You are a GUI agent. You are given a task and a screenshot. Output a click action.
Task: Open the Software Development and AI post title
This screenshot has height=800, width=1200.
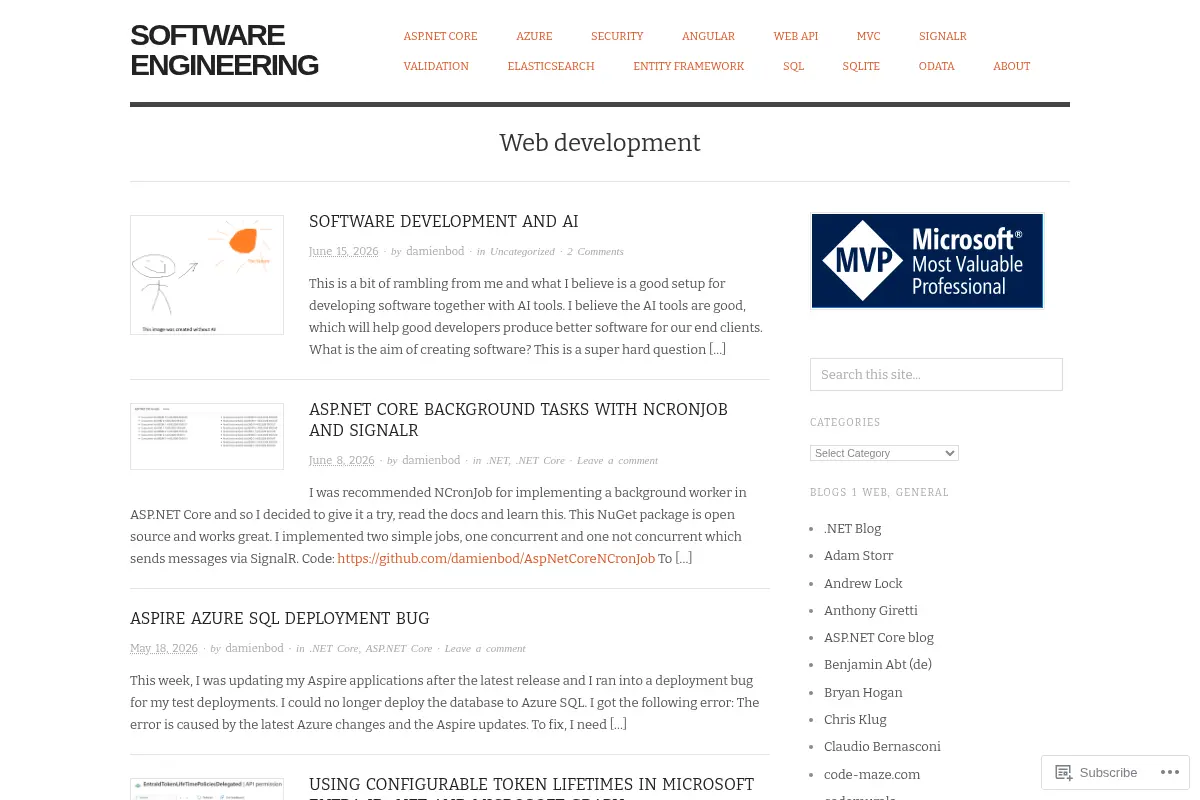(443, 221)
